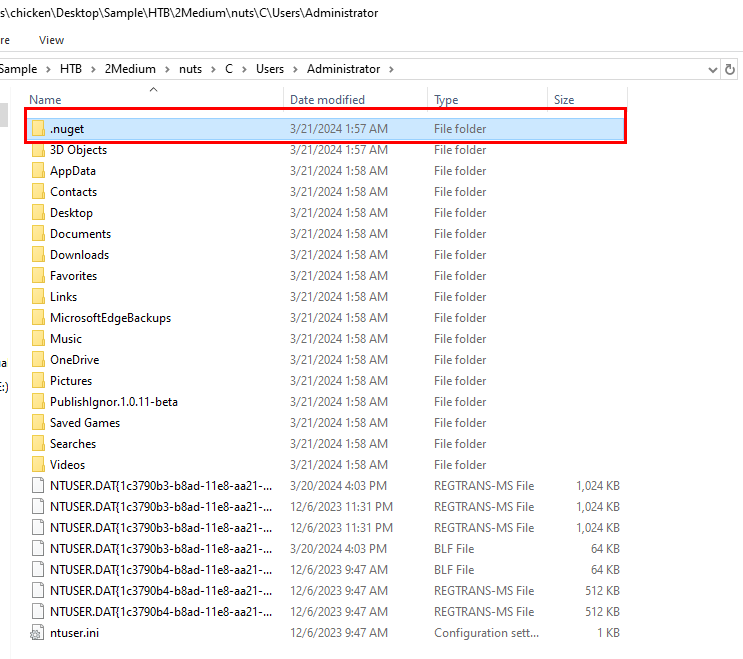Navigate to the Users breadcrumb

[x=269, y=69]
